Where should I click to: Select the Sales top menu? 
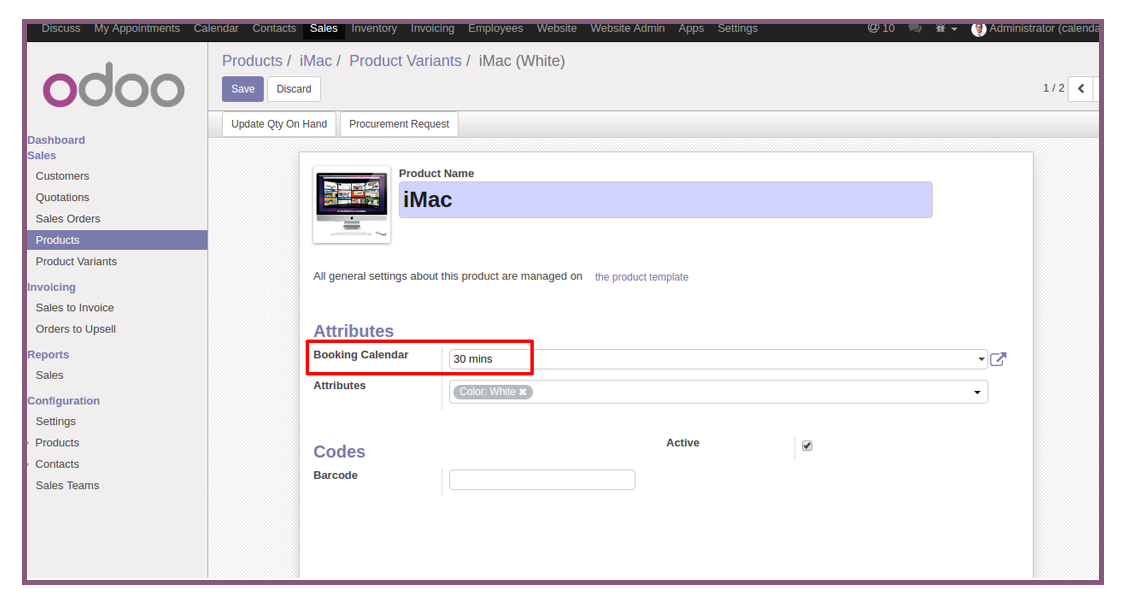(324, 28)
